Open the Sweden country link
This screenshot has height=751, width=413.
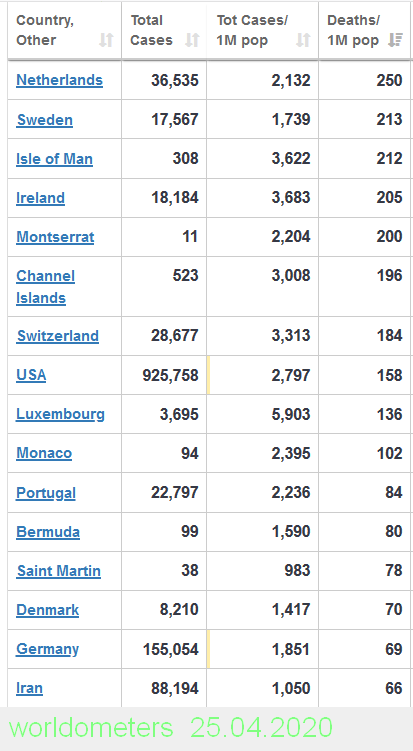point(45,120)
